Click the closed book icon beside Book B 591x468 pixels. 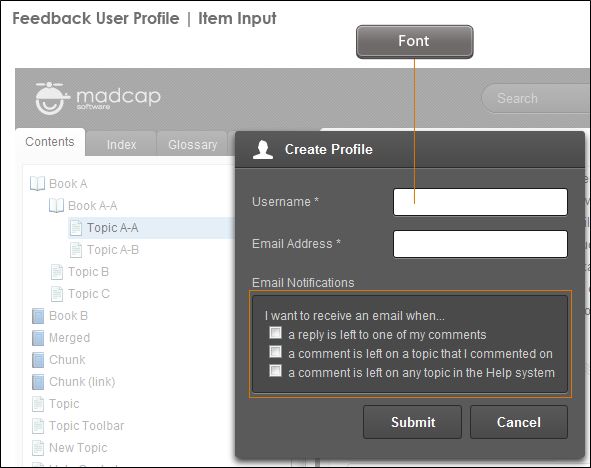click(38, 316)
